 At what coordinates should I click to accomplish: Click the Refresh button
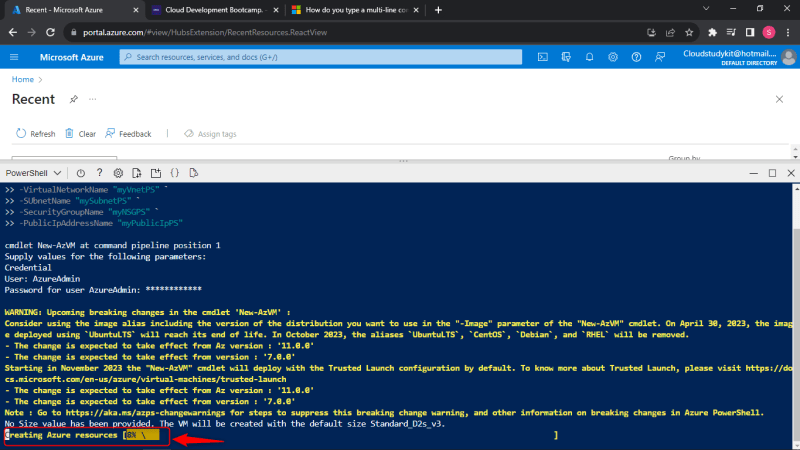[x=36, y=134]
